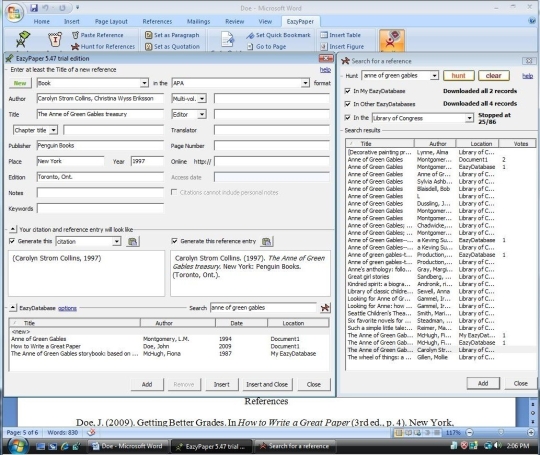Sort search results by Votes column
This screenshot has height=455, width=540.
point(517,144)
